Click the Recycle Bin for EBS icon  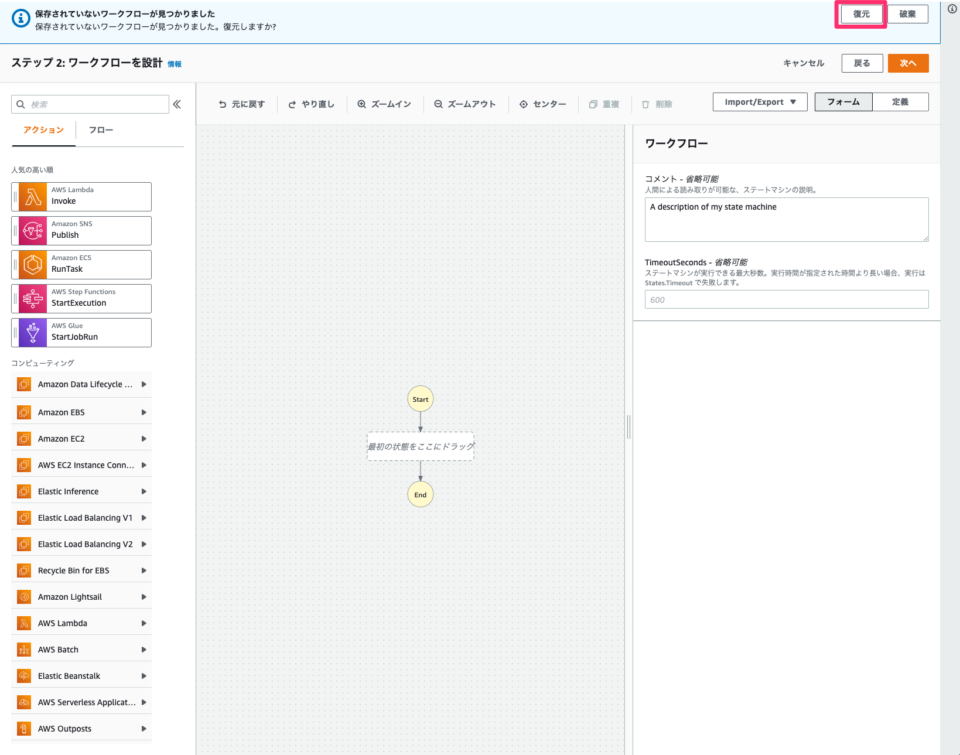[24, 570]
